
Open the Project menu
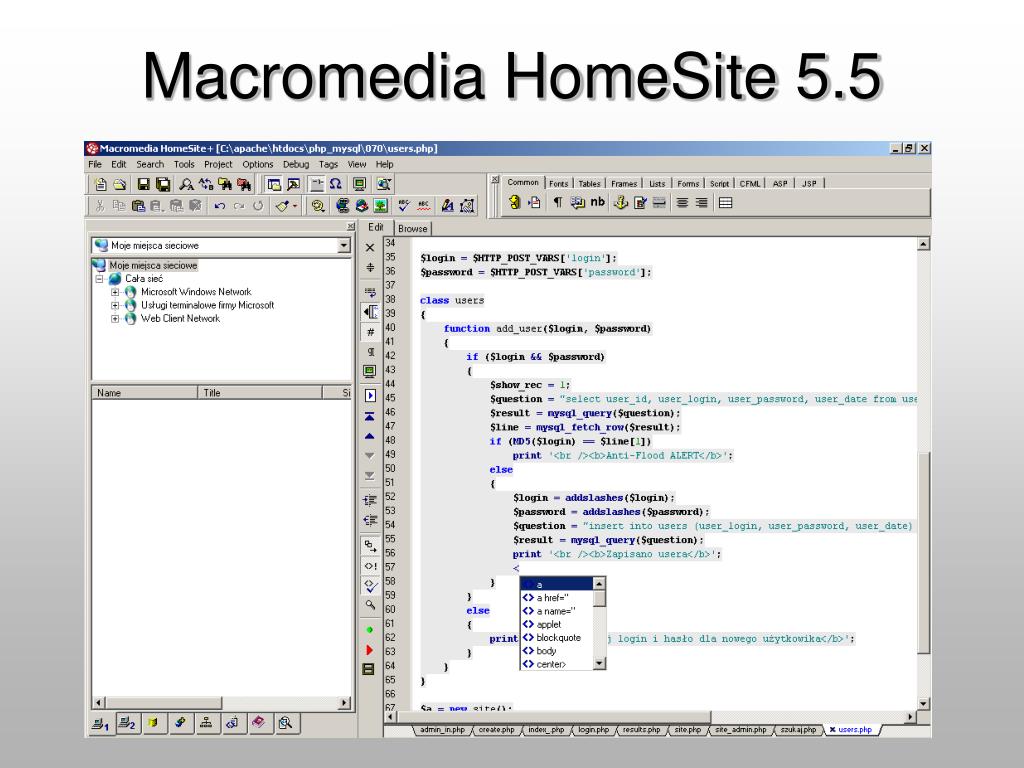[x=218, y=165]
